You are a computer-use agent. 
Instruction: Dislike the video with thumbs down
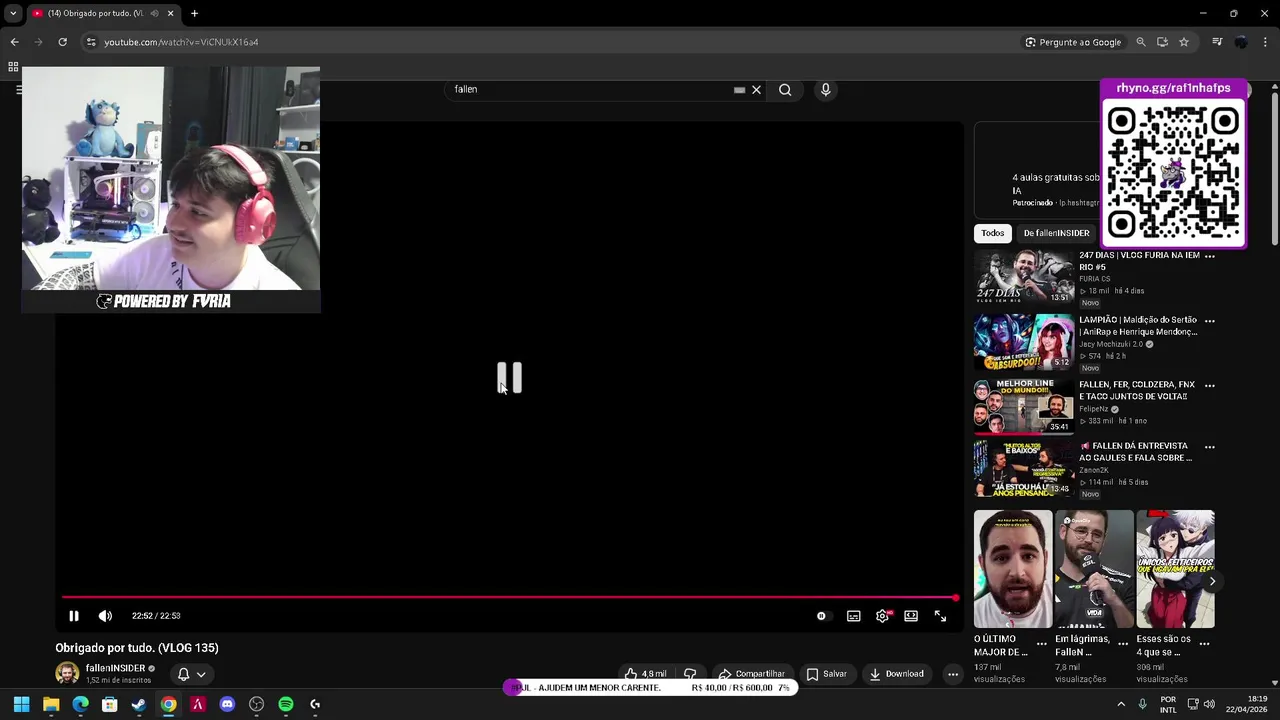(x=690, y=674)
